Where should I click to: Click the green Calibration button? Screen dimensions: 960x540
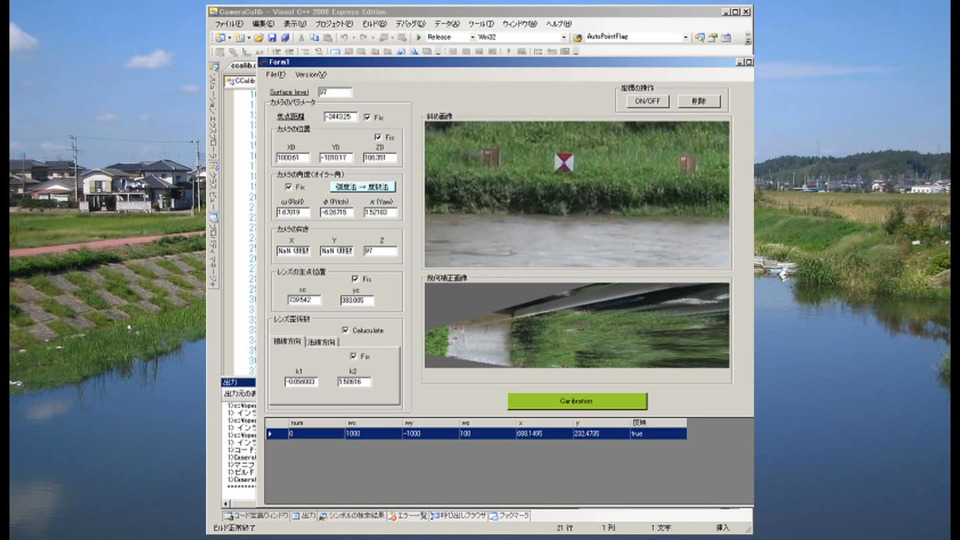click(x=577, y=401)
